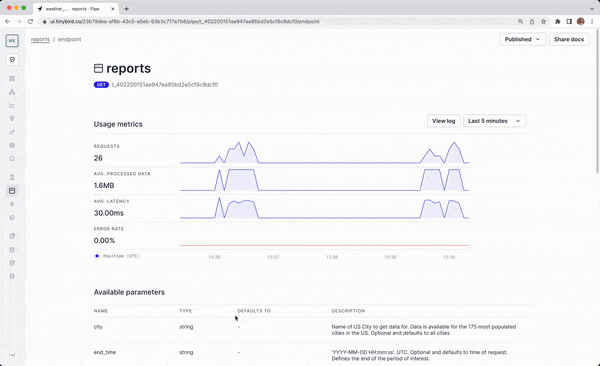The image size is (600, 366).
Task: Click the View log button
Action: (x=443, y=121)
